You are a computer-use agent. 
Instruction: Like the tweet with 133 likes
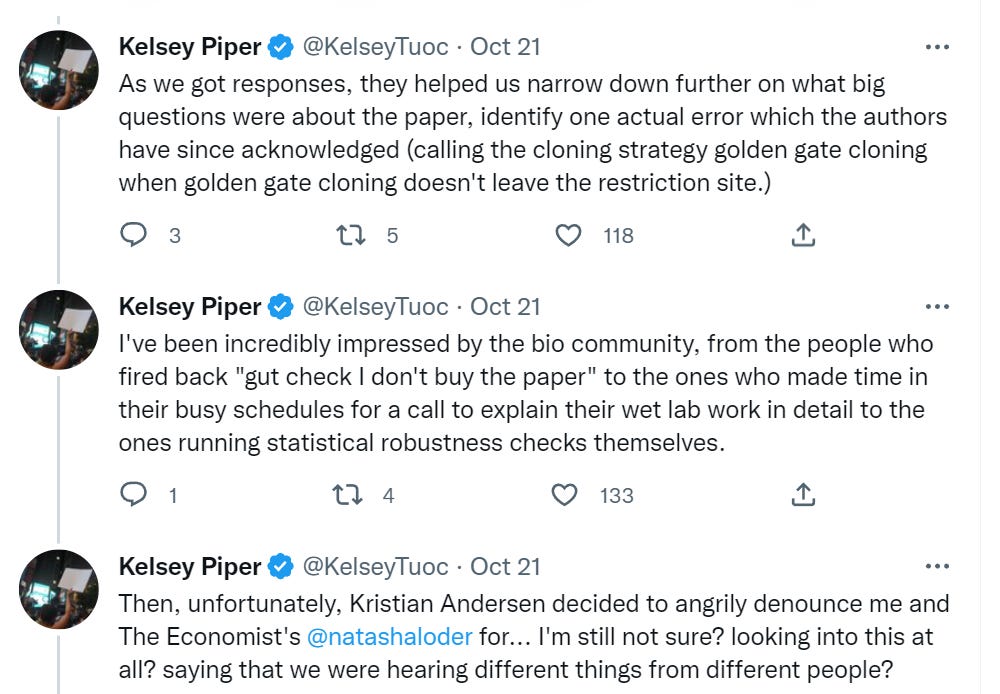(566, 495)
